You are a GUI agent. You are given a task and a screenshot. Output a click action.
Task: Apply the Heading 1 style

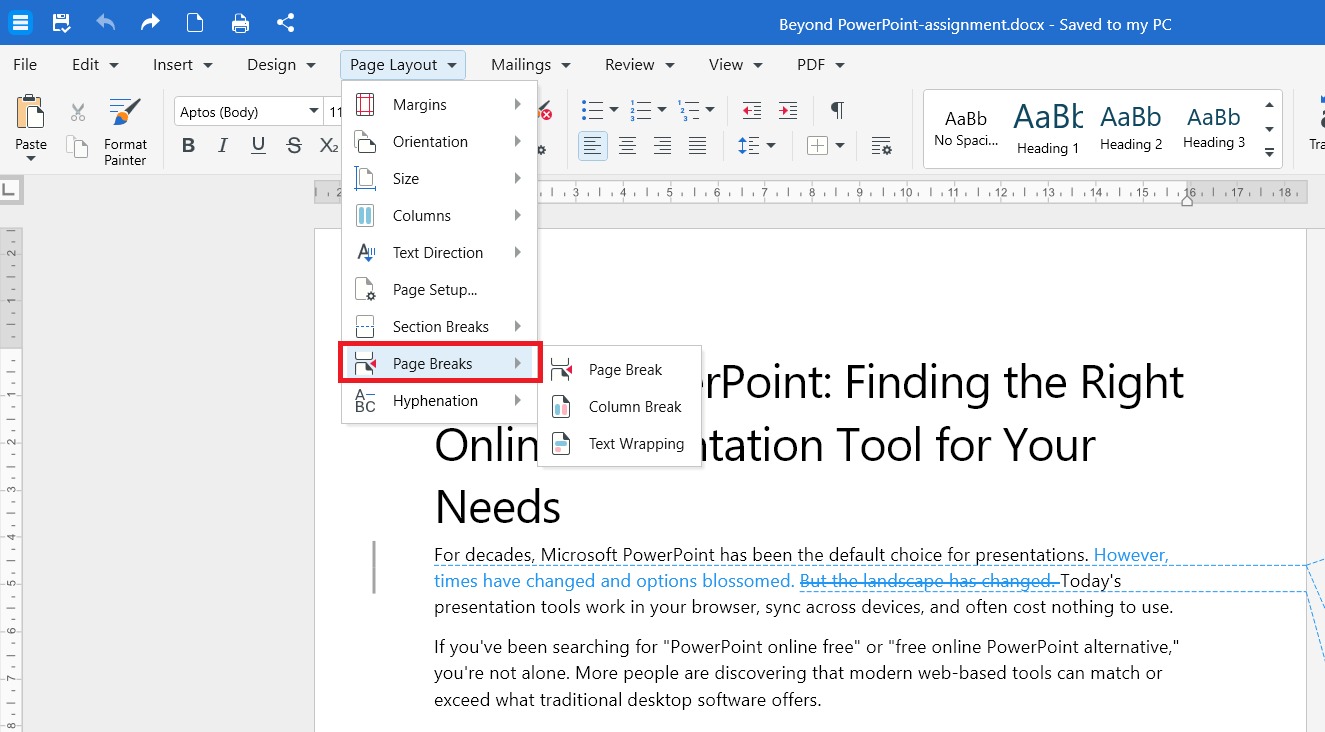(x=1048, y=129)
